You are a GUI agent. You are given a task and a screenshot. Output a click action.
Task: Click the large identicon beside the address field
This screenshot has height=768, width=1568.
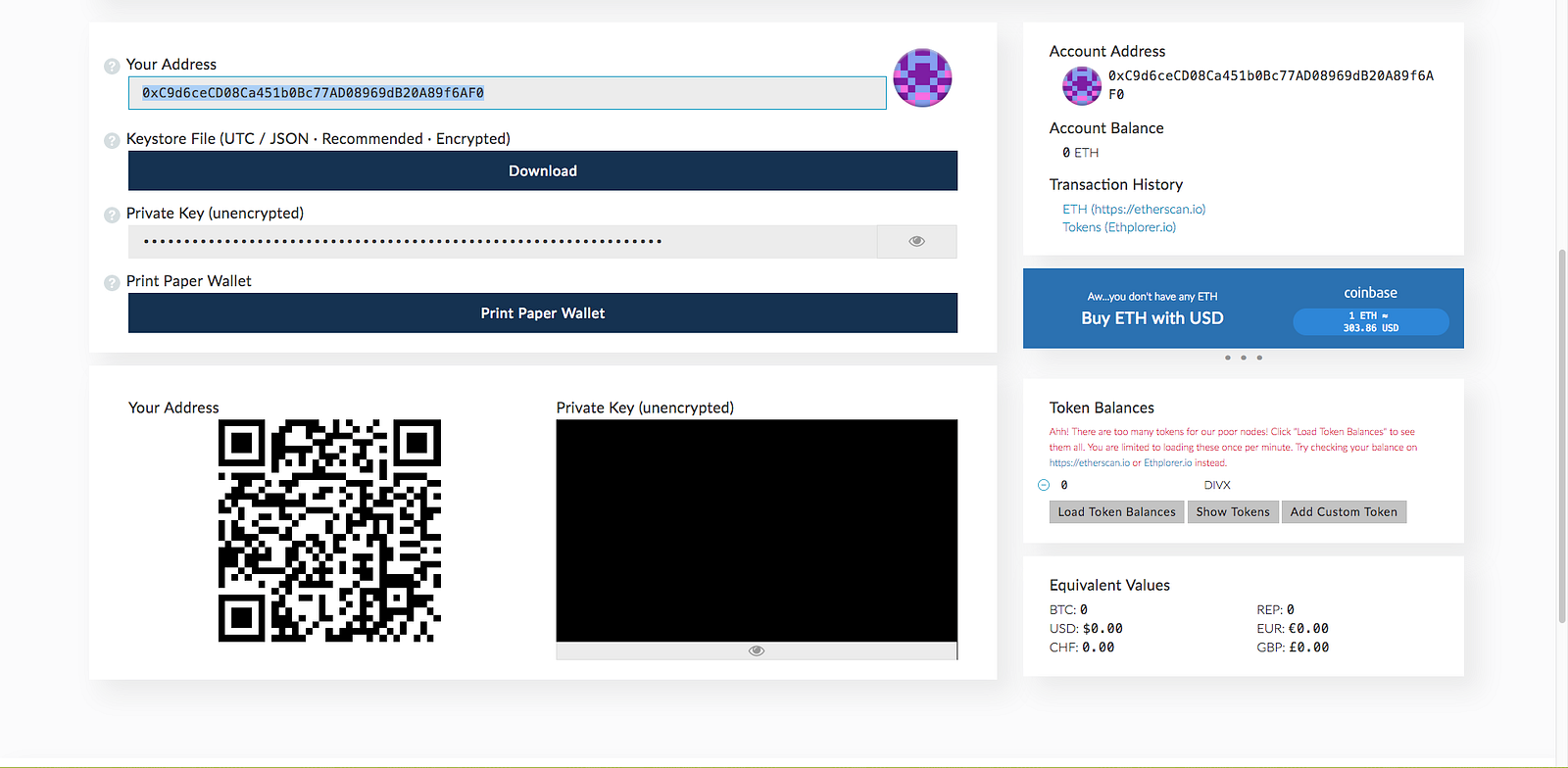click(922, 77)
